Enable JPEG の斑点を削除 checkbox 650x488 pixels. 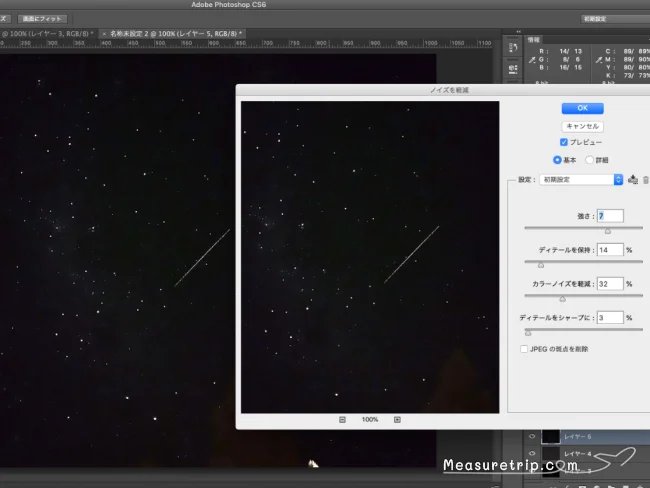pyautogui.click(x=524, y=349)
